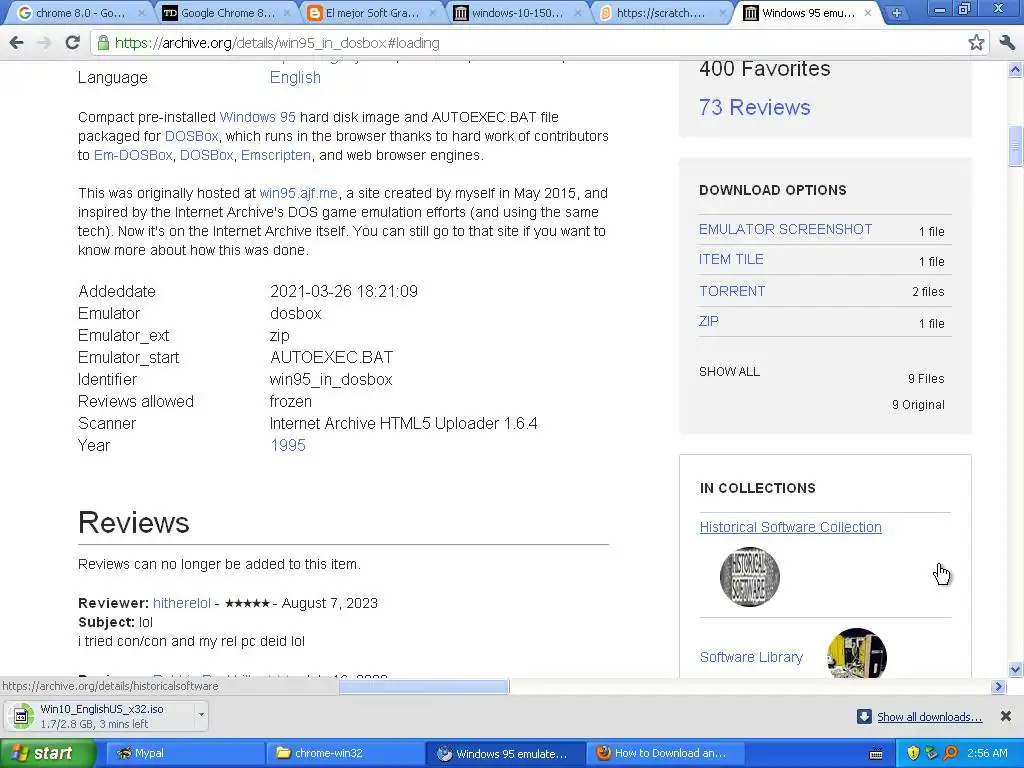The width and height of the screenshot is (1024, 768).
Task: Close the 'https://scratch....' tab
Action: (x=722, y=13)
